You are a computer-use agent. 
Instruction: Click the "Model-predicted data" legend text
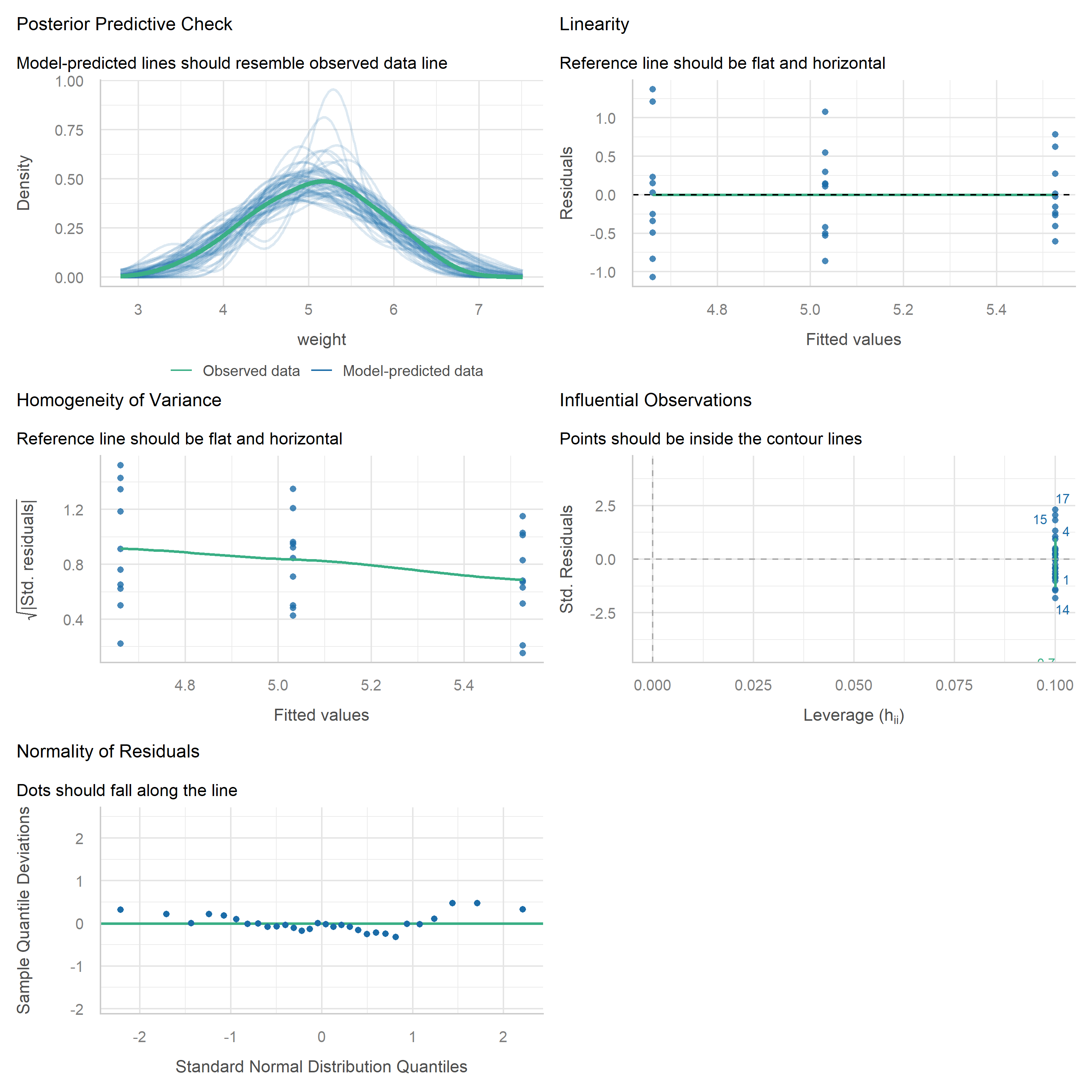[413, 371]
